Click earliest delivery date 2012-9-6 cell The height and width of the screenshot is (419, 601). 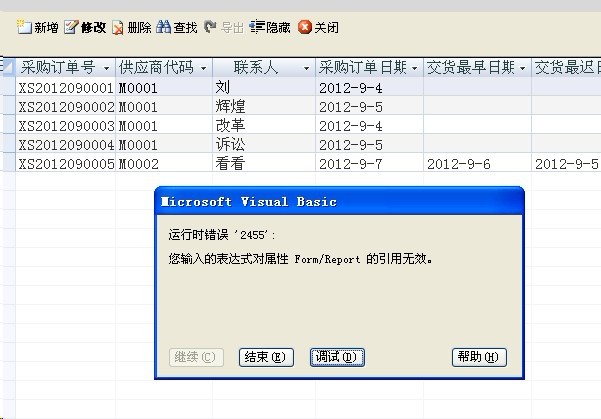(x=478, y=163)
